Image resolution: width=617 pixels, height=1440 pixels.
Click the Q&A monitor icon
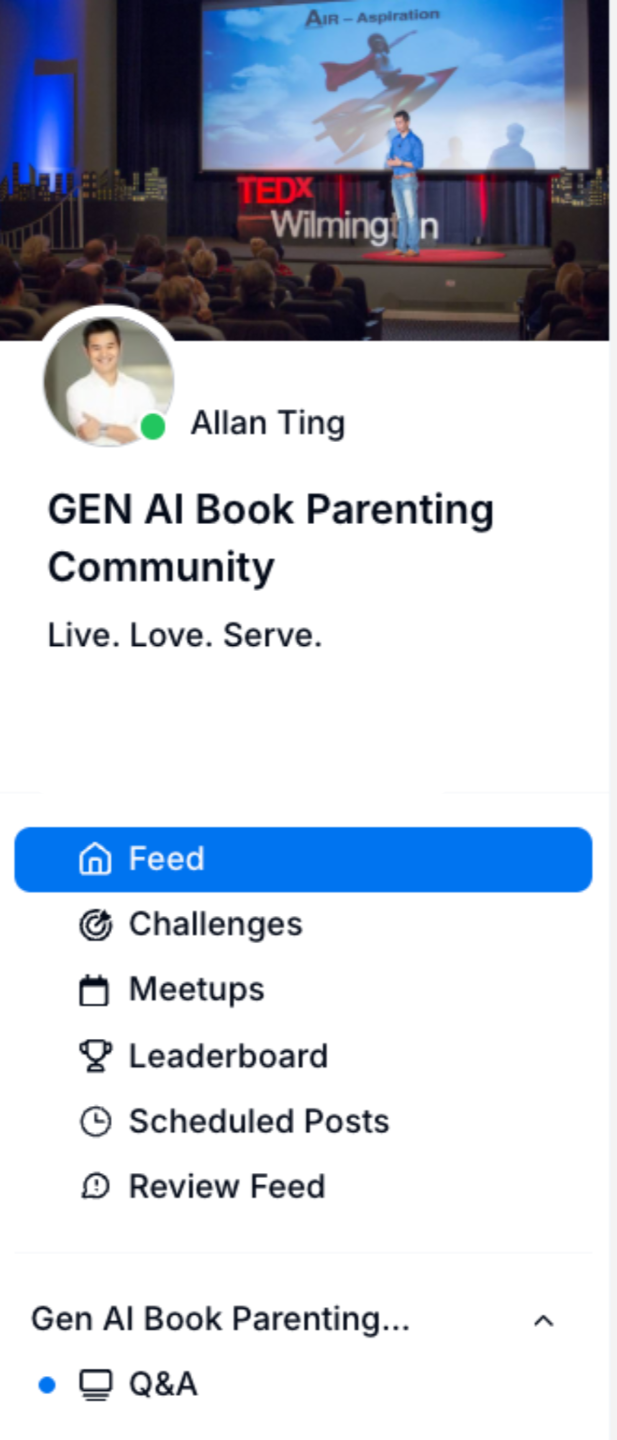click(95, 1385)
